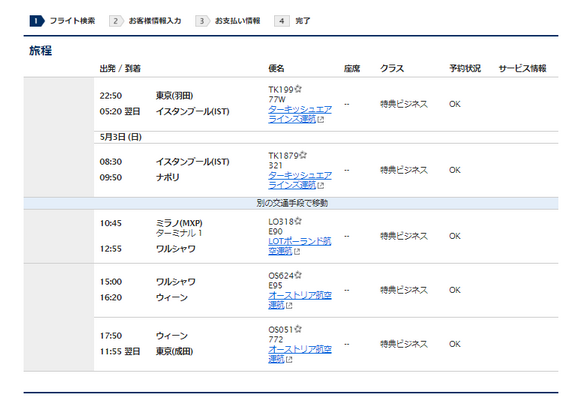
Task: Click arrival airport 東京(成田)
Action: pos(174,351)
